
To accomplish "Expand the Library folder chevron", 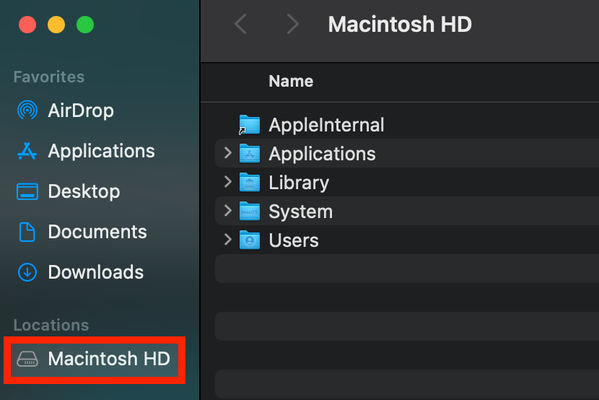I will (228, 182).
